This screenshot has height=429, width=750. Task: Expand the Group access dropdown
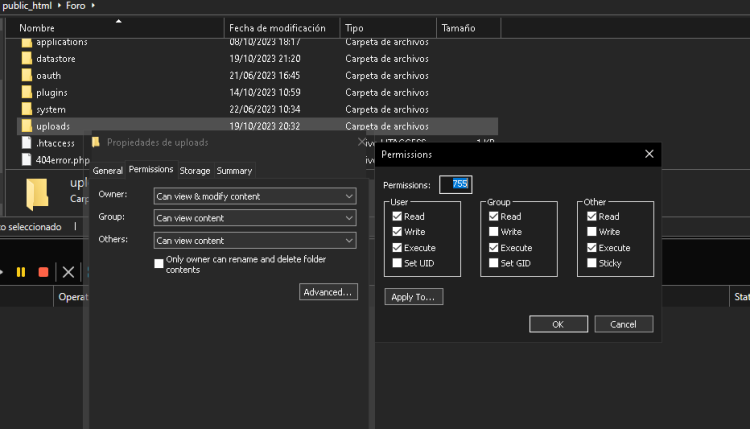(x=255, y=218)
